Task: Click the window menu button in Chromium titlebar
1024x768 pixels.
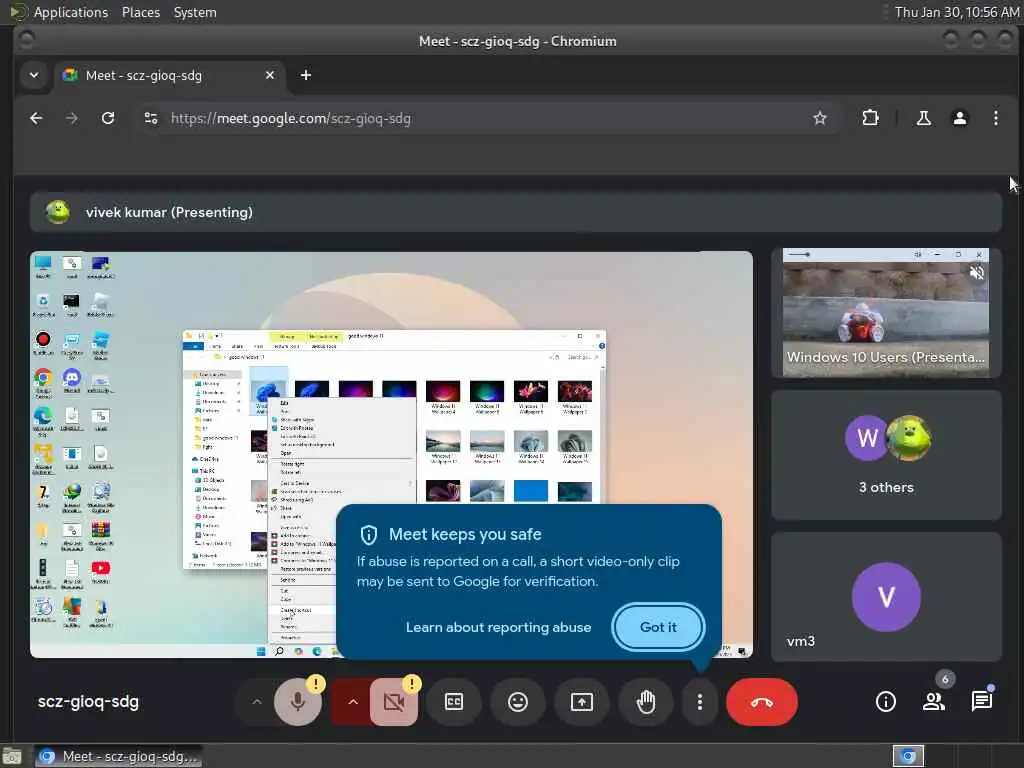Action: pos(26,40)
